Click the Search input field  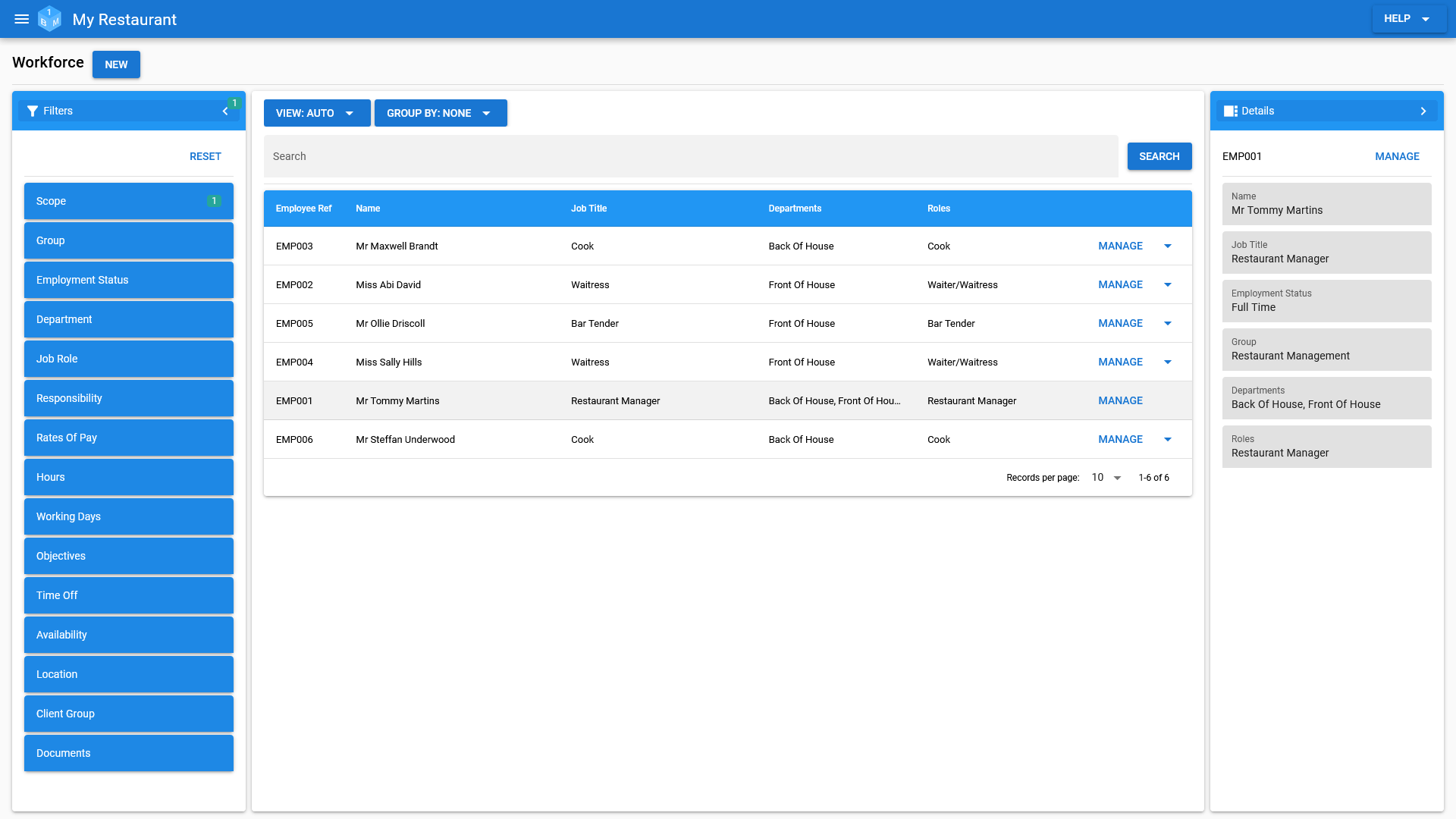coord(692,155)
